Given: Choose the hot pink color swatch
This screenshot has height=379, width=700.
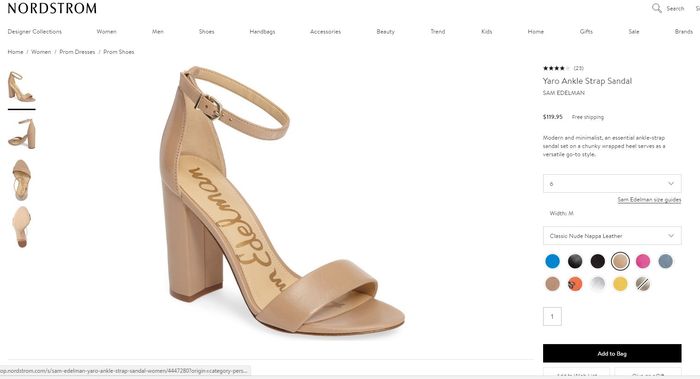Looking at the screenshot, I should pos(643,261).
